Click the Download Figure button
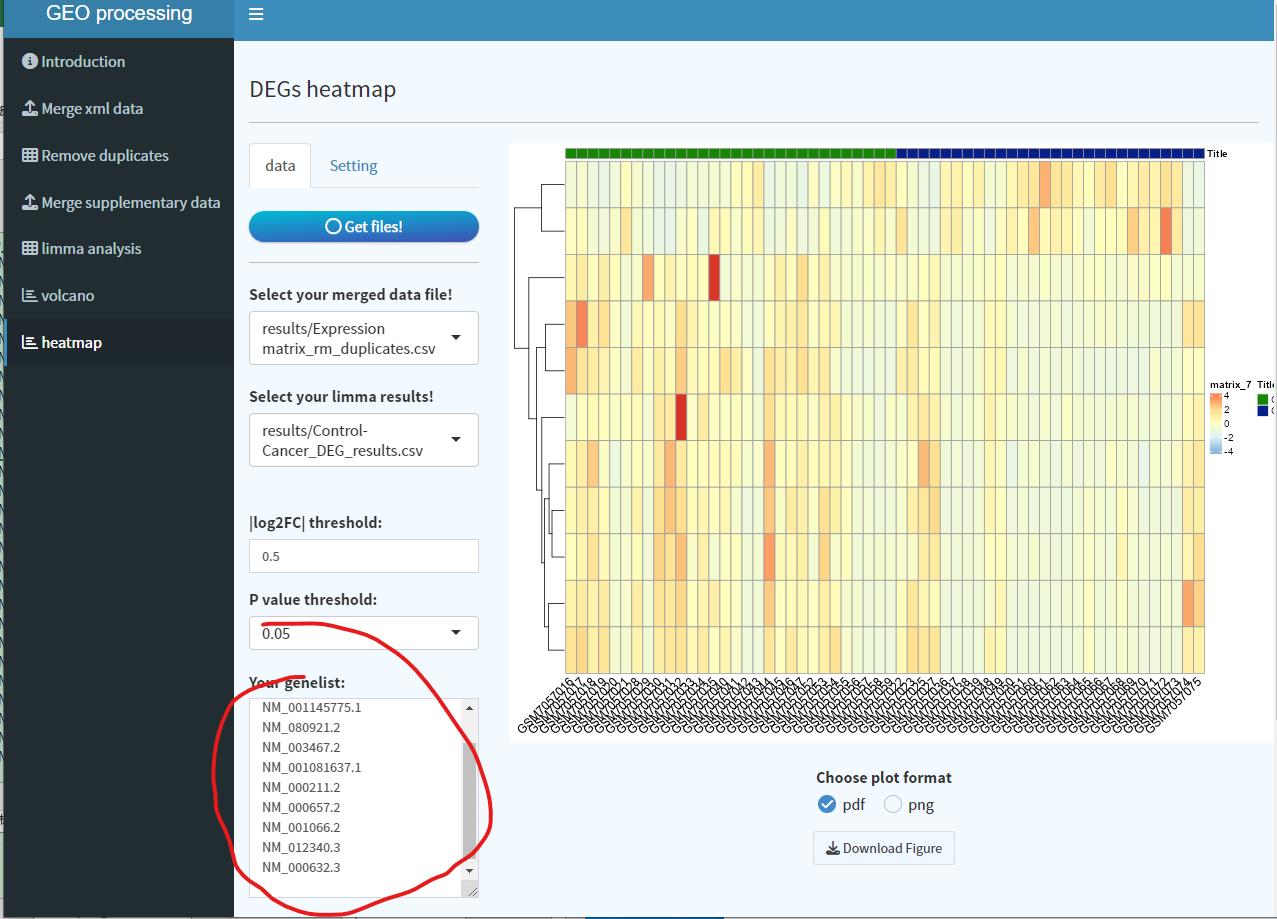The height and width of the screenshot is (919, 1277). (x=884, y=849)
